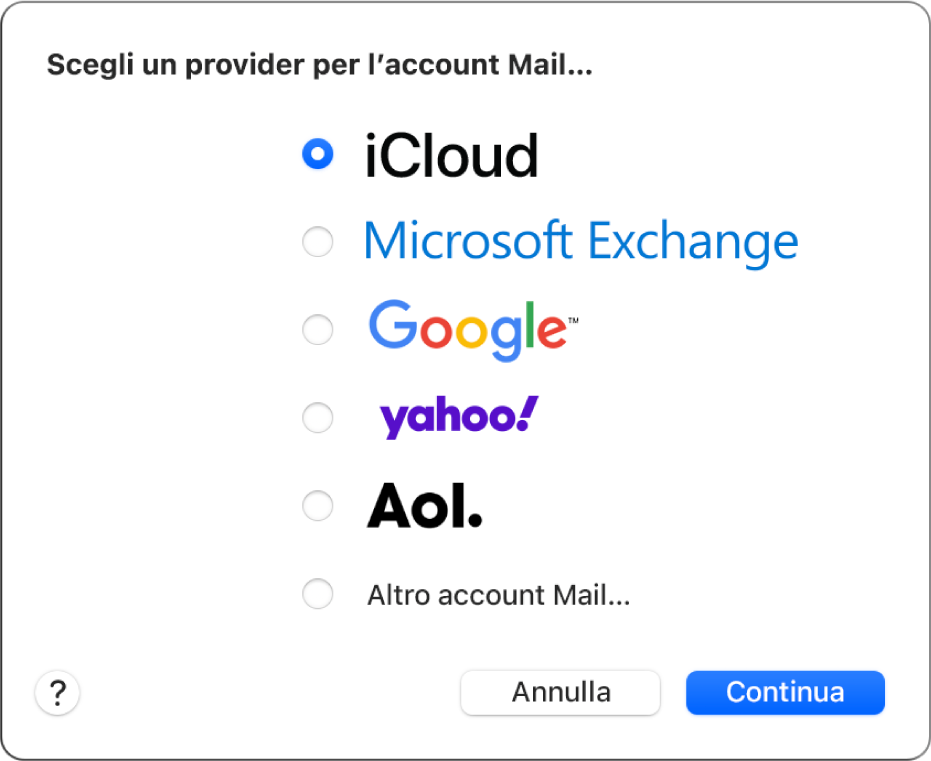Click the selected iCloud radio button
Screen dimensions: 931x761
click(x=317, y=154)
